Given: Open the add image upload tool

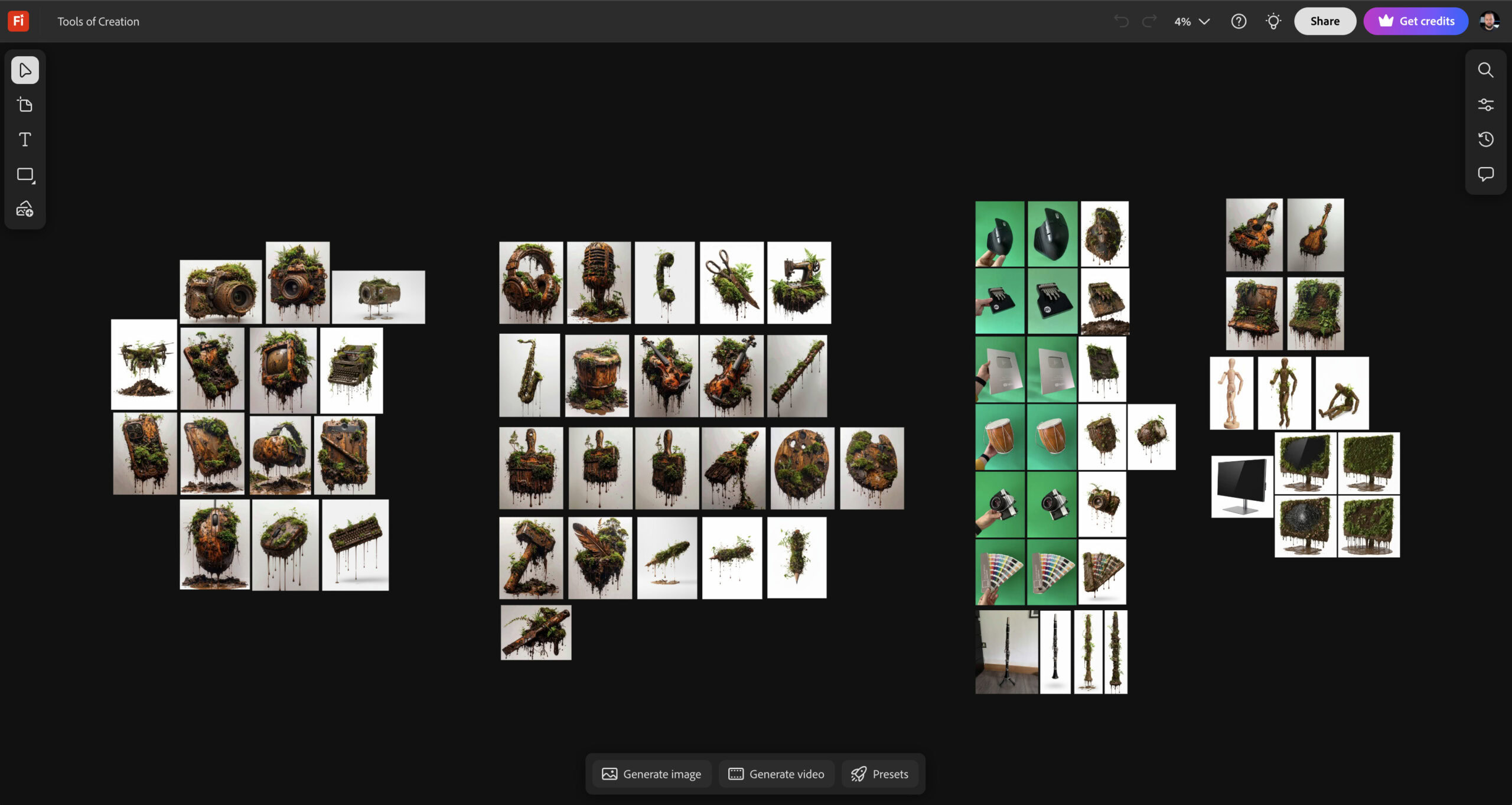Looking at the screenshot, I should coord(25,209).
